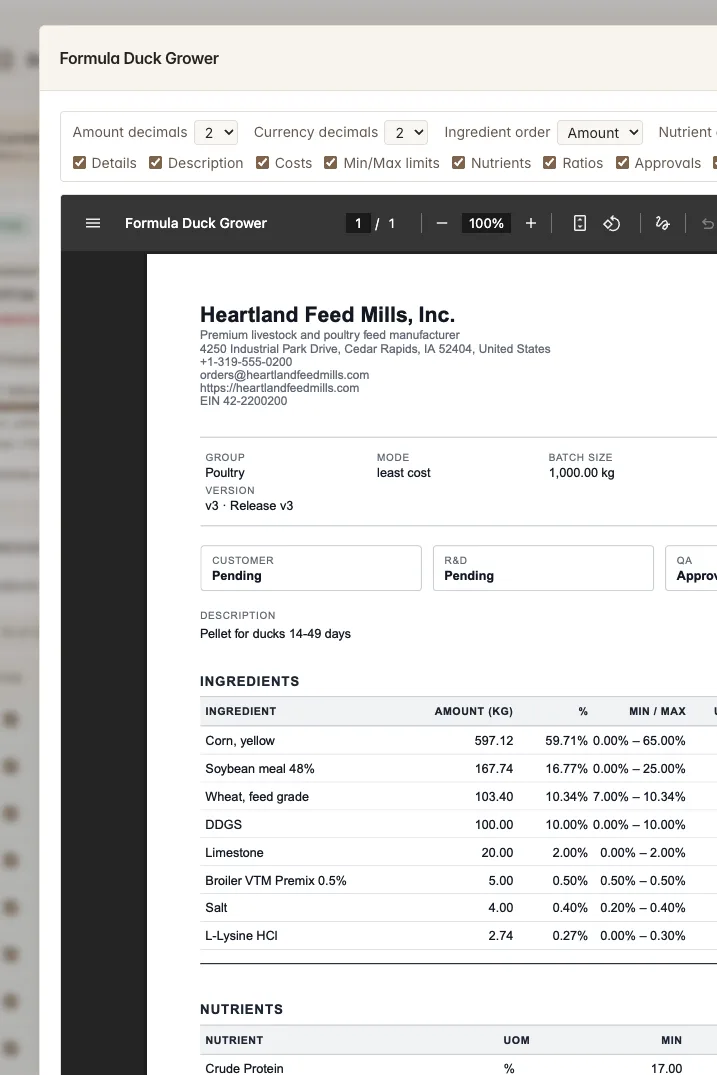This screenshot has width=717, height=1075.
Task: Click the Formula Duck Grower dialog title
Action: (139, 58)
